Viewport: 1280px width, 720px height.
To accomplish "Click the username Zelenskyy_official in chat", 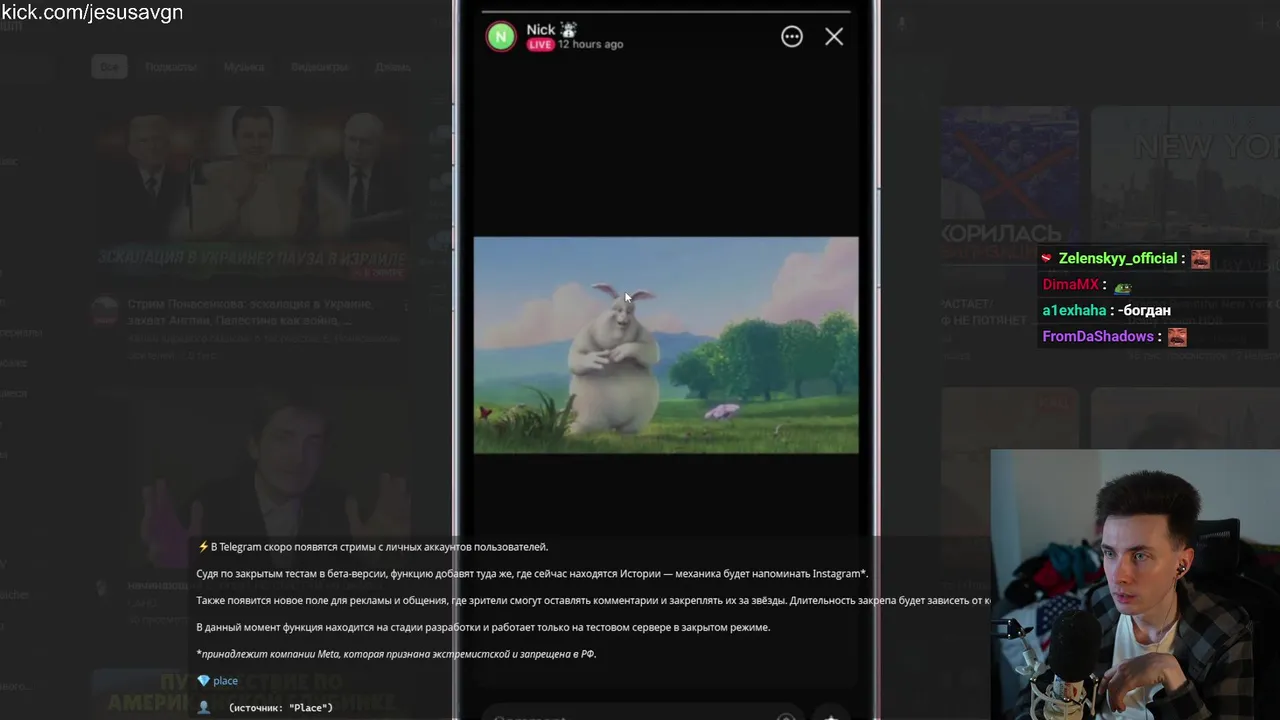I will [1118, 259].
